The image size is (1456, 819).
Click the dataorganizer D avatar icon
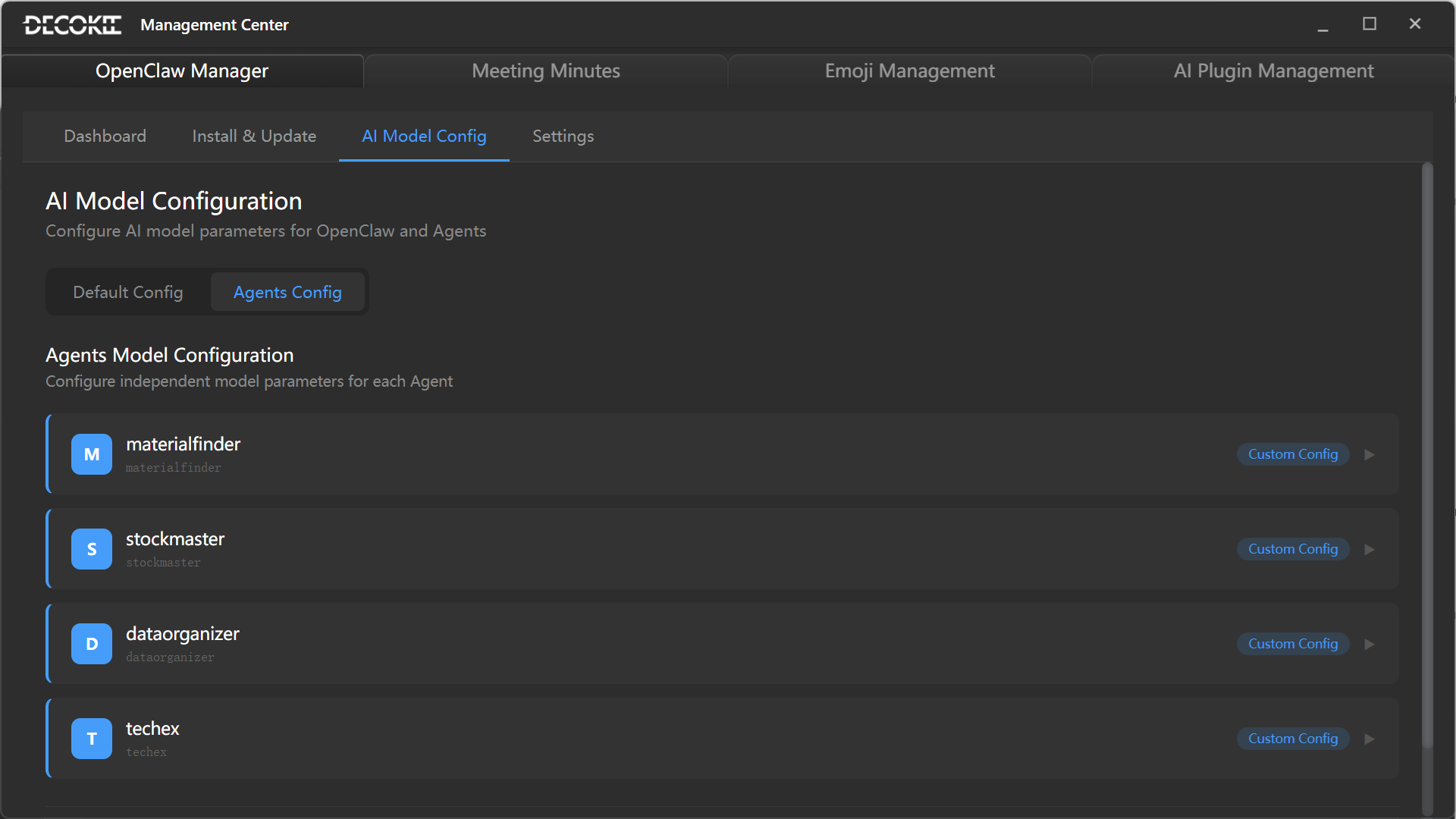[x=92, y=644]
